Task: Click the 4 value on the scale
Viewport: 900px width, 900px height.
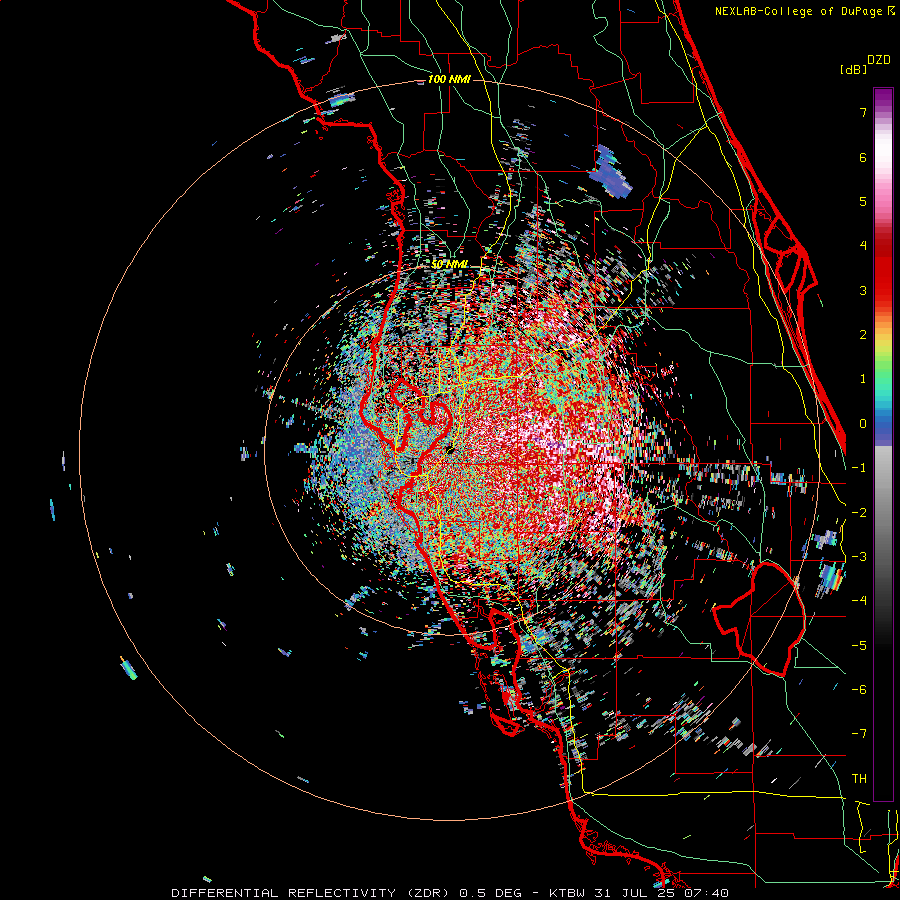Action: coord(863,246)
